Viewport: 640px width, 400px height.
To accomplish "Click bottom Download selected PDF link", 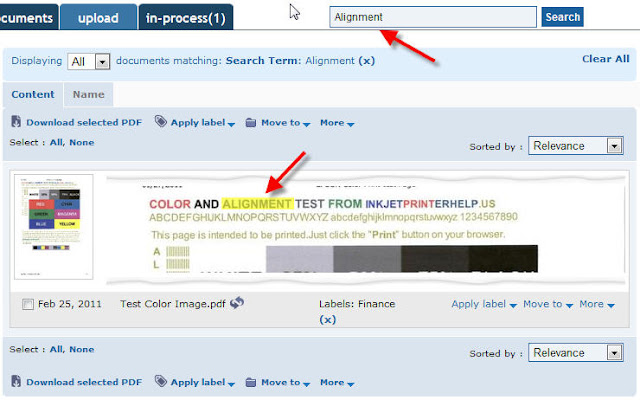I will pos(84,382).
